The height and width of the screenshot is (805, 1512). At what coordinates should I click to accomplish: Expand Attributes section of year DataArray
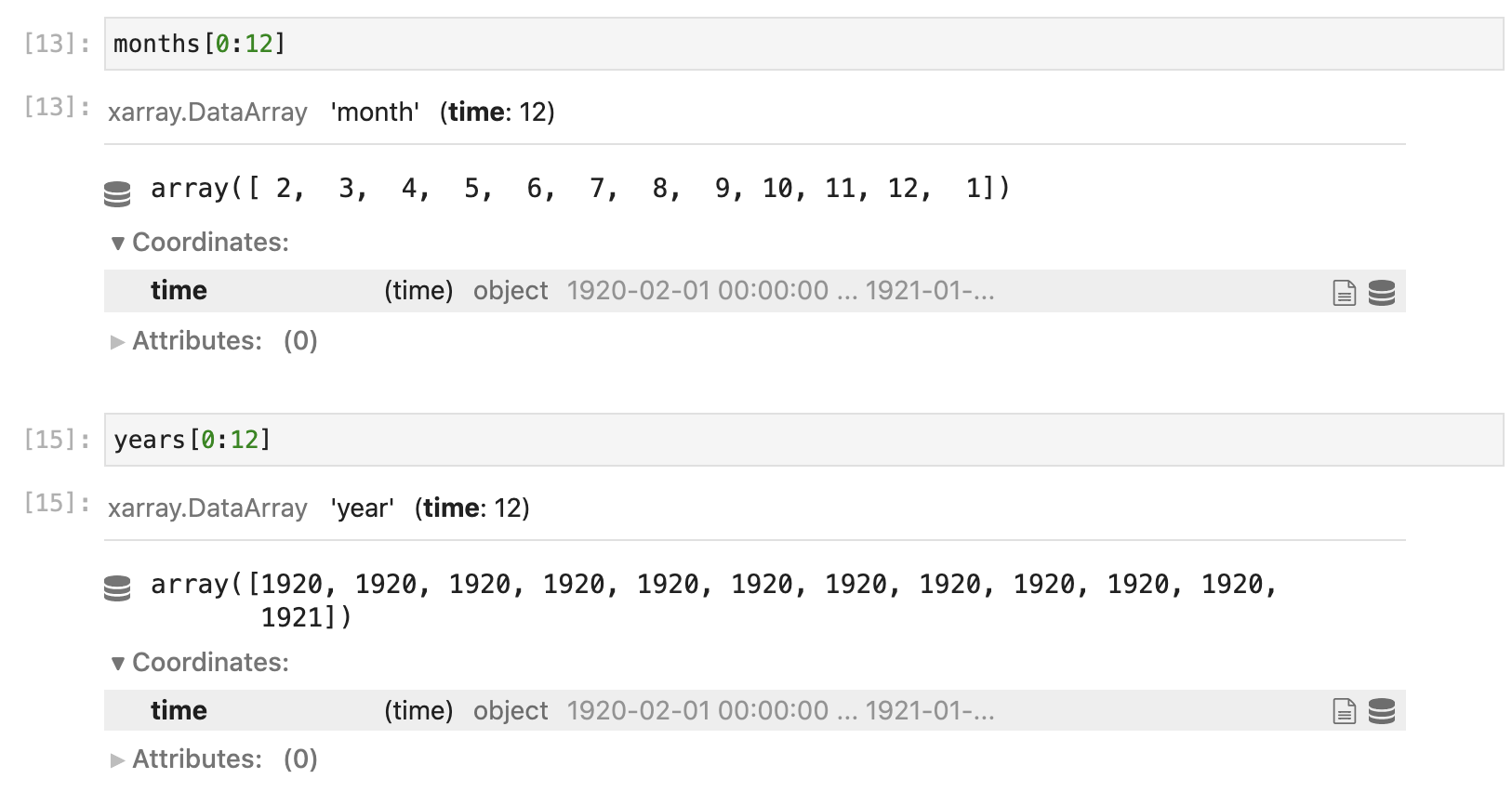tap(214, 759)
